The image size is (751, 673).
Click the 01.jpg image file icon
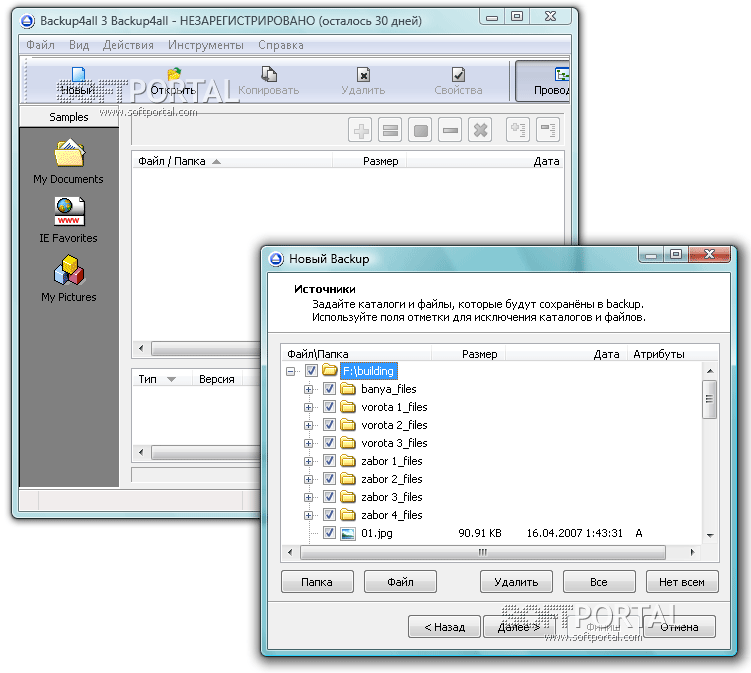348,533
